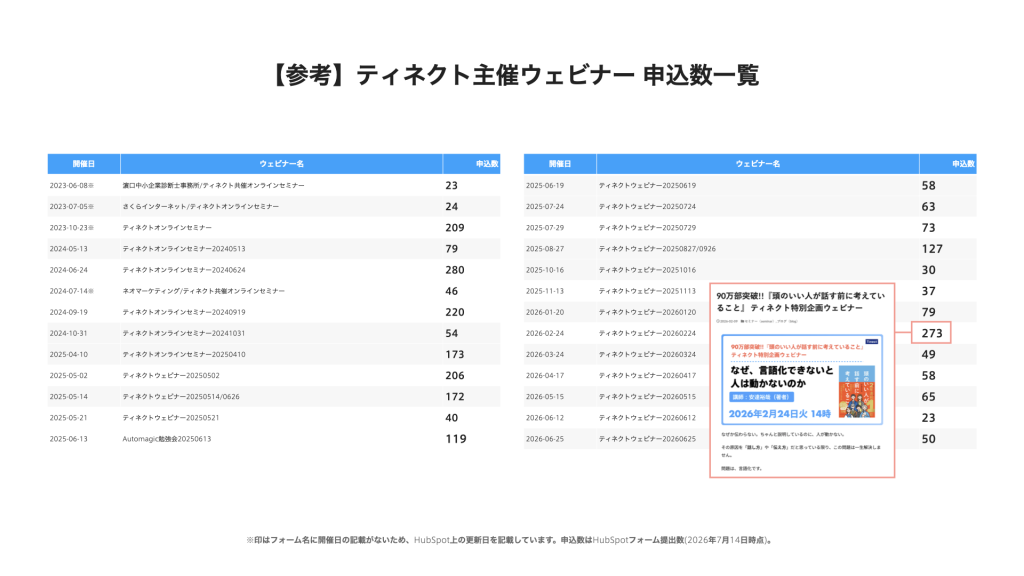The image size is (1024, 576).
Task: Click the date cell 2024-09-19
Action: pyautogui.click(x=69, y=312)
